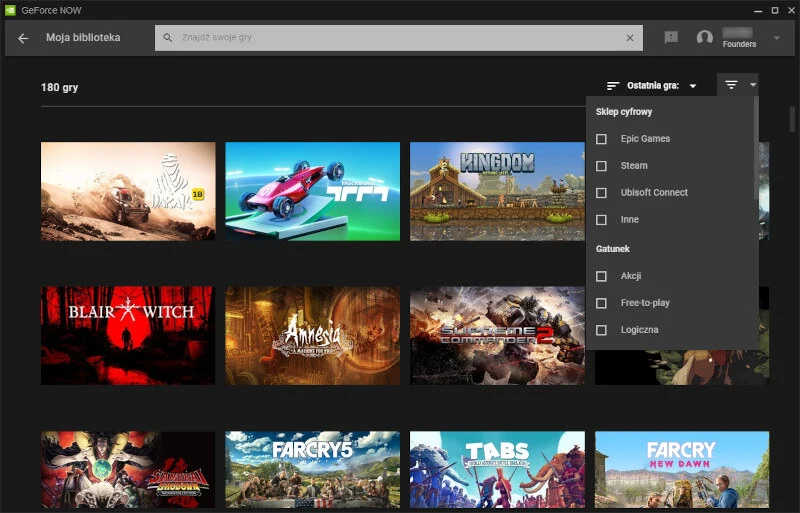Open the Samurai Shodown game tile
The height and width of the screenshot is (513, 800).
coord(128,470)
